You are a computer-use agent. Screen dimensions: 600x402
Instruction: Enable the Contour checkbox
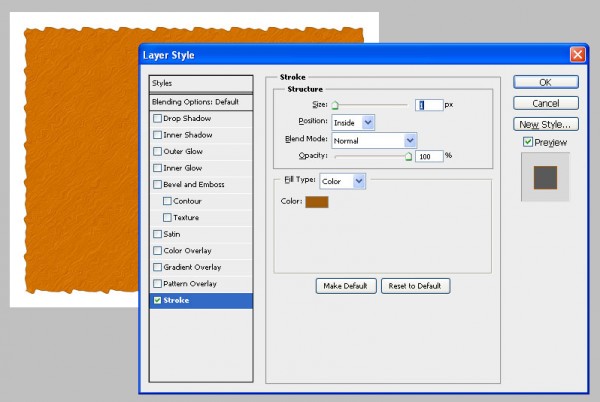click(x=167, y=201)
